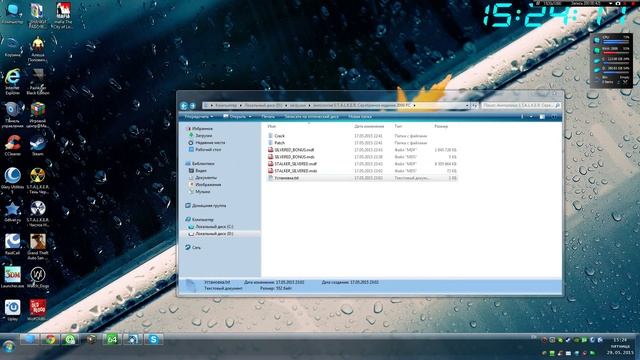The height and width of the screenshot is (360, 640).
Task: Launch Grand Theft Auto San Andreas shortcut
Action: pyautogui.click(x=38, y=247)
